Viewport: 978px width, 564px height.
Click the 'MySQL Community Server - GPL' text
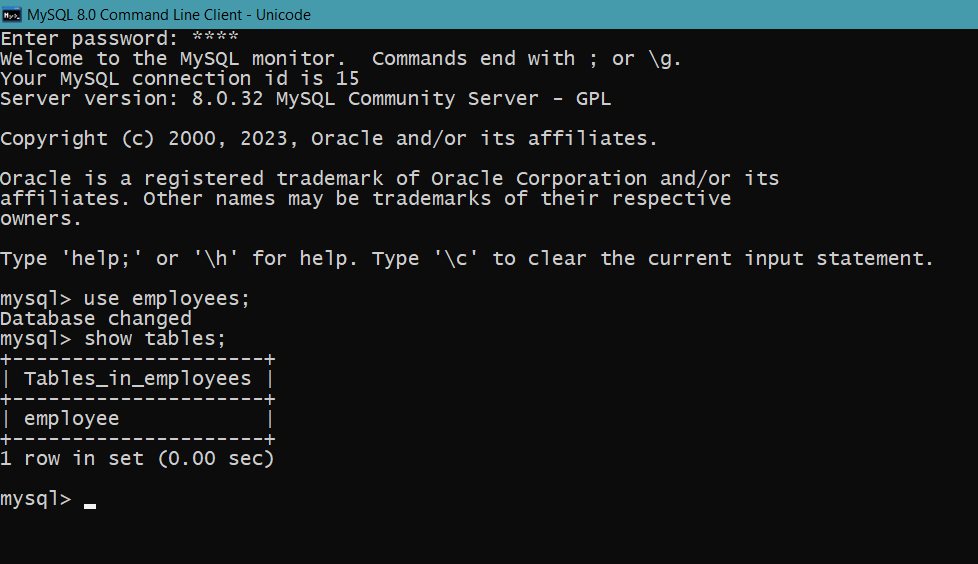coord(443,99)
